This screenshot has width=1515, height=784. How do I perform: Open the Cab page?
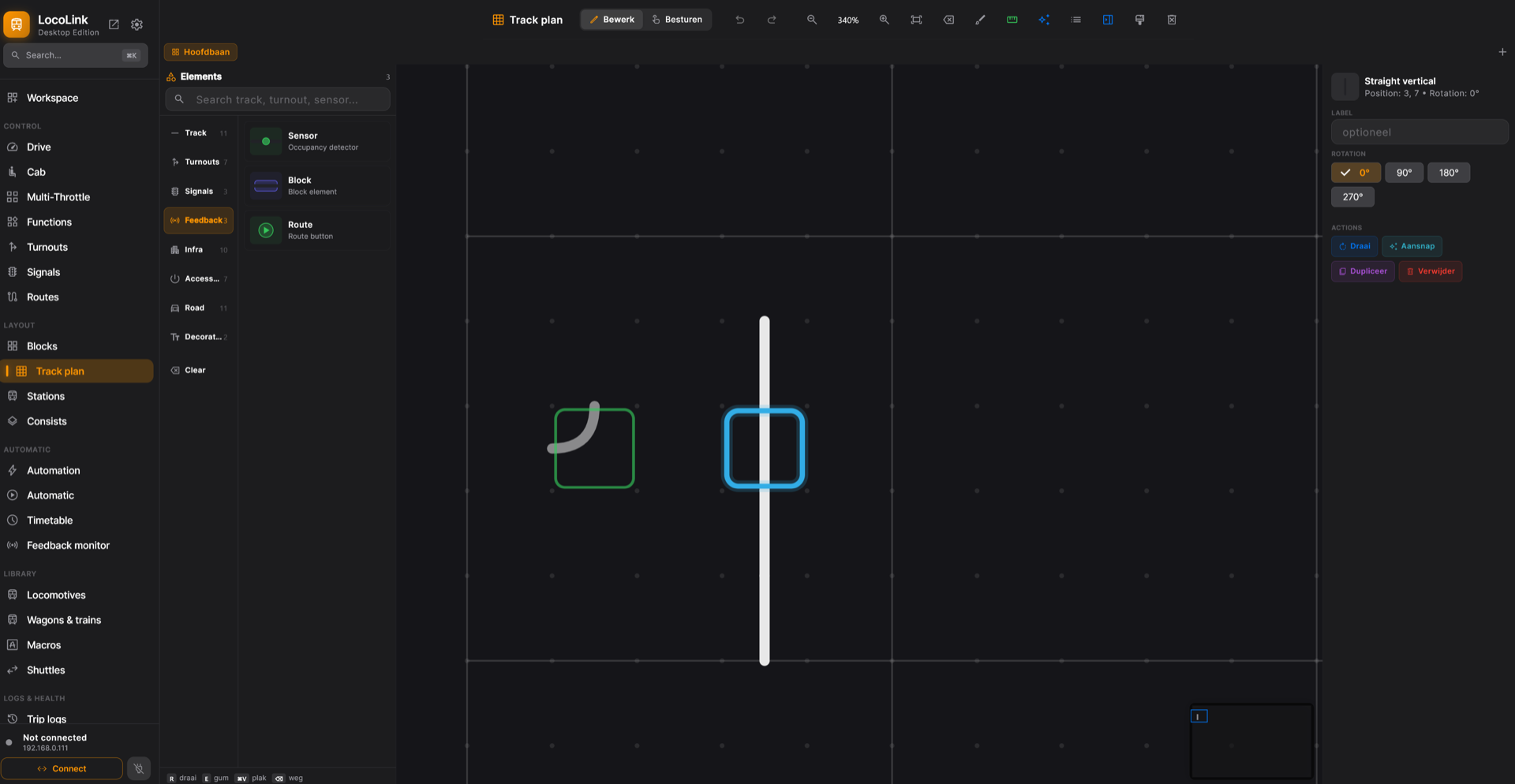[77, 172]
